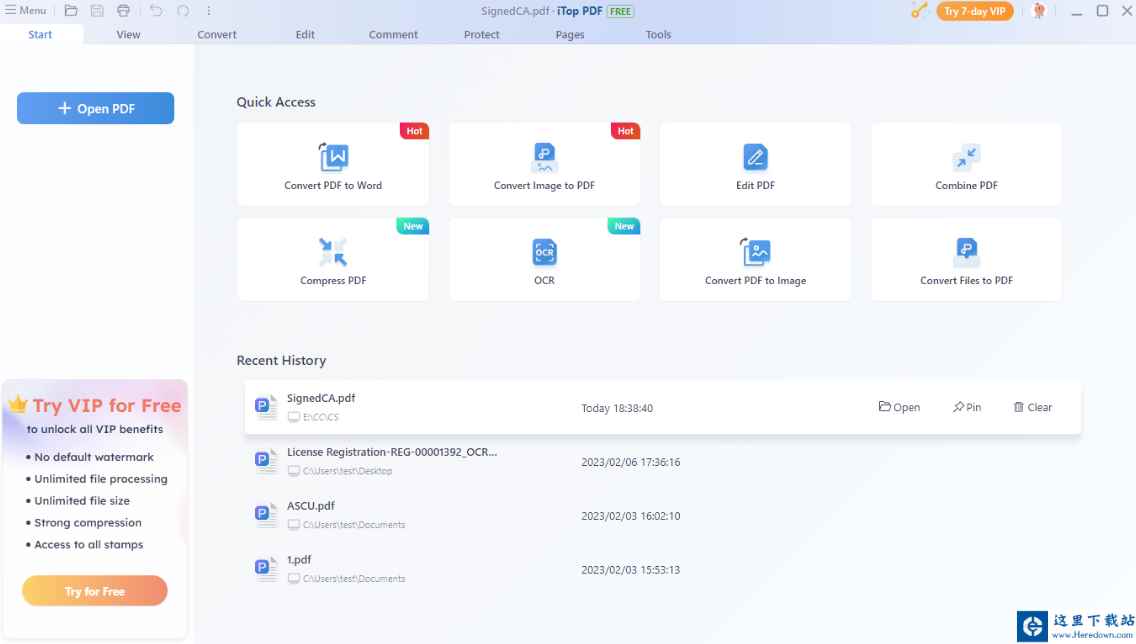1136x644 pixels.
Task: Click the OCR icon
Action: pos(544,252)
